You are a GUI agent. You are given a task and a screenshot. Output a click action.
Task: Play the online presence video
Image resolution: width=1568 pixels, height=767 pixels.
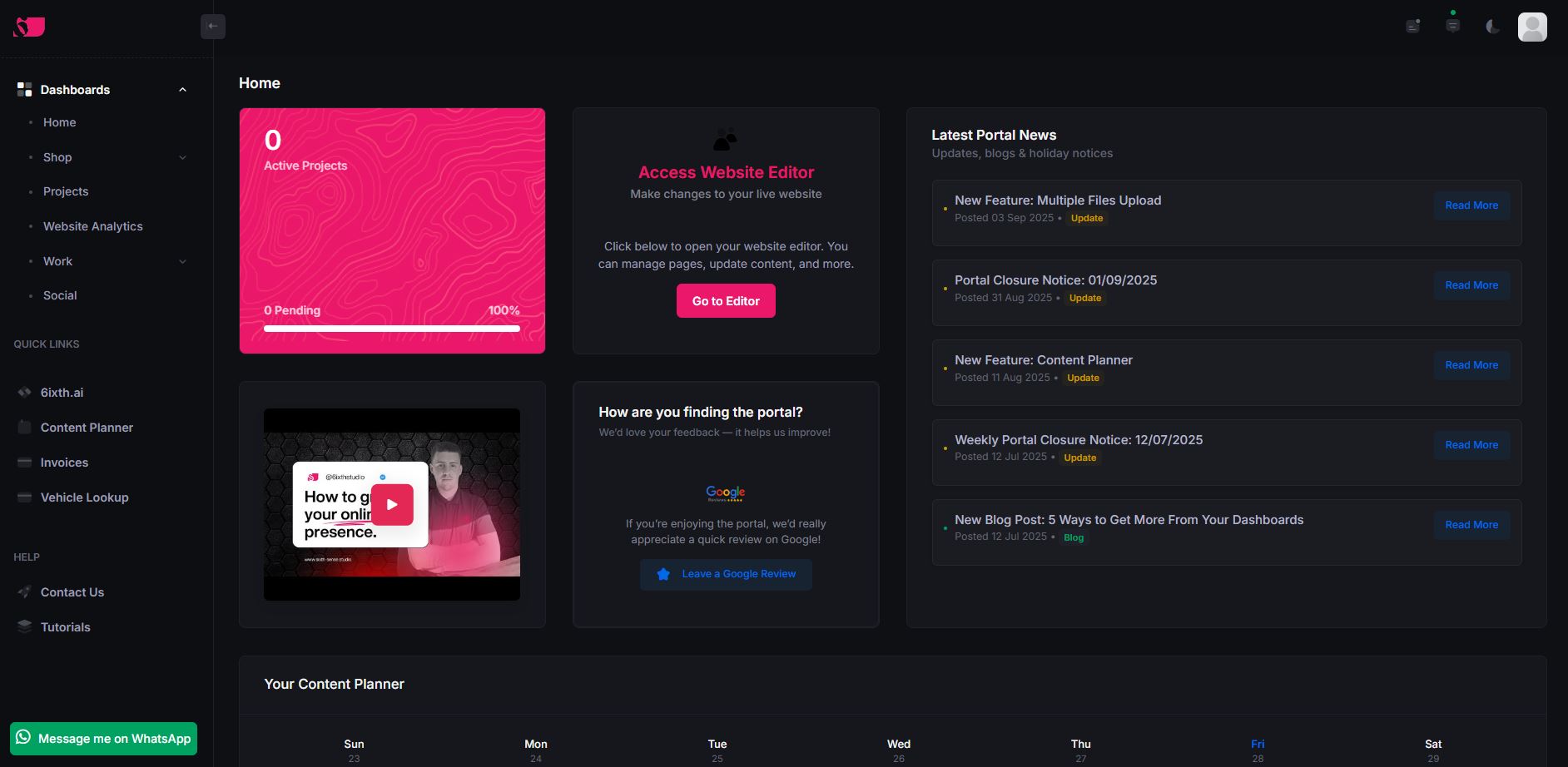point(392,504)
